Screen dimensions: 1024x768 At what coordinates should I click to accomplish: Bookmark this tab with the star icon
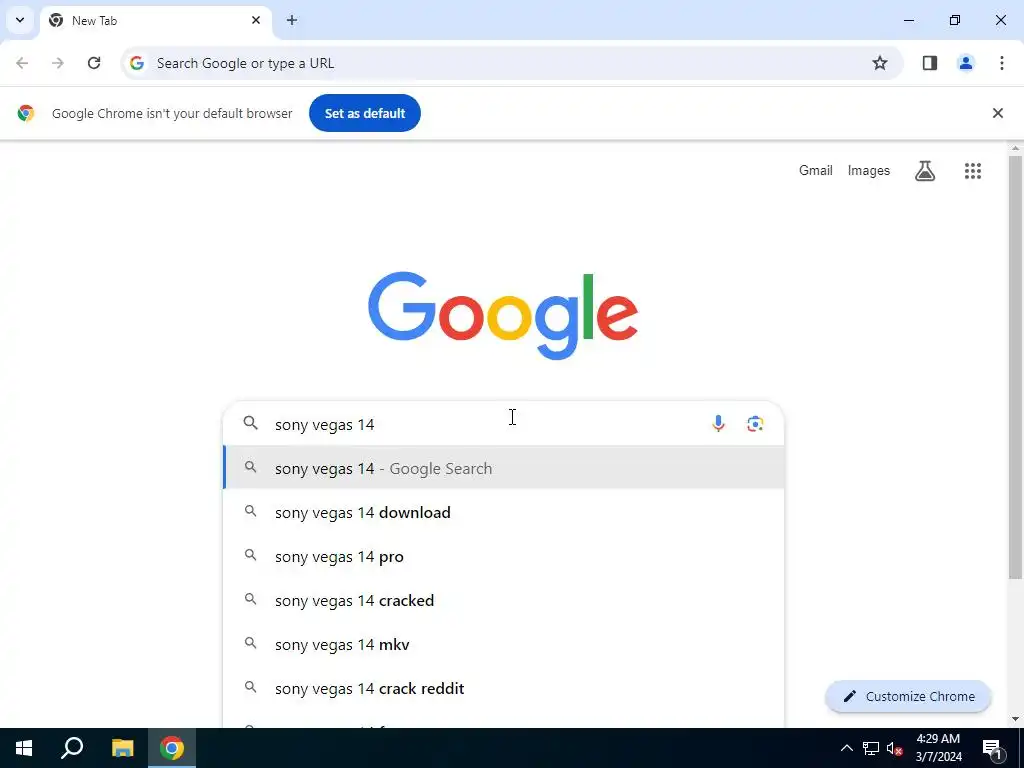[x=880, y=63]
